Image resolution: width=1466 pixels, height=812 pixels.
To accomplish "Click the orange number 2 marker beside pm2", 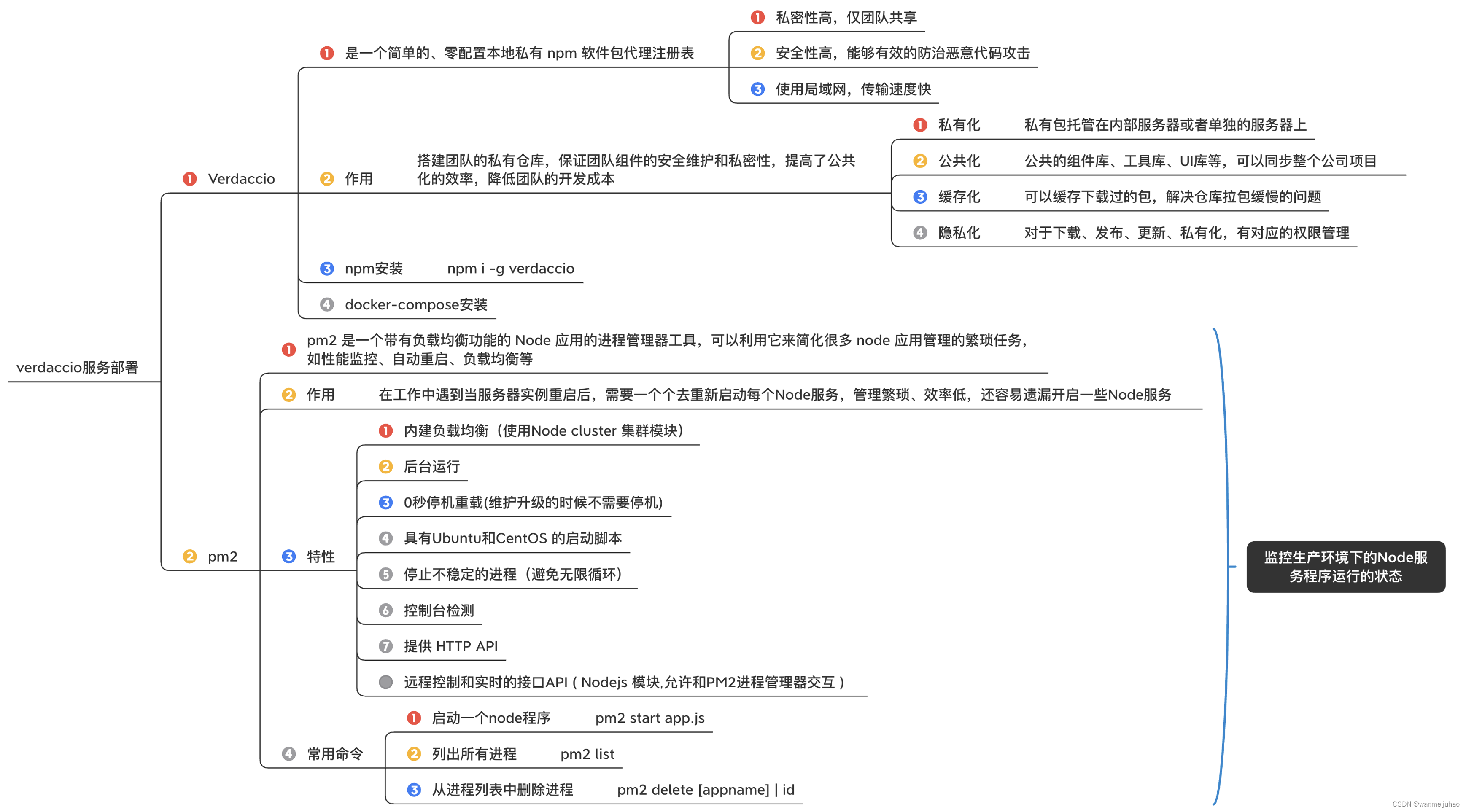I will 189,557.
